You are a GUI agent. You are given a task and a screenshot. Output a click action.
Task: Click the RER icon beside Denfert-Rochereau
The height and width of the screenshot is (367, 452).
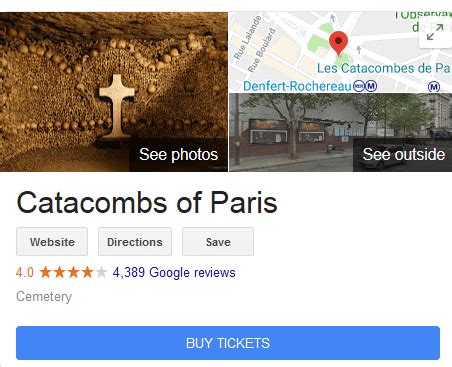[x=358, y=86]
